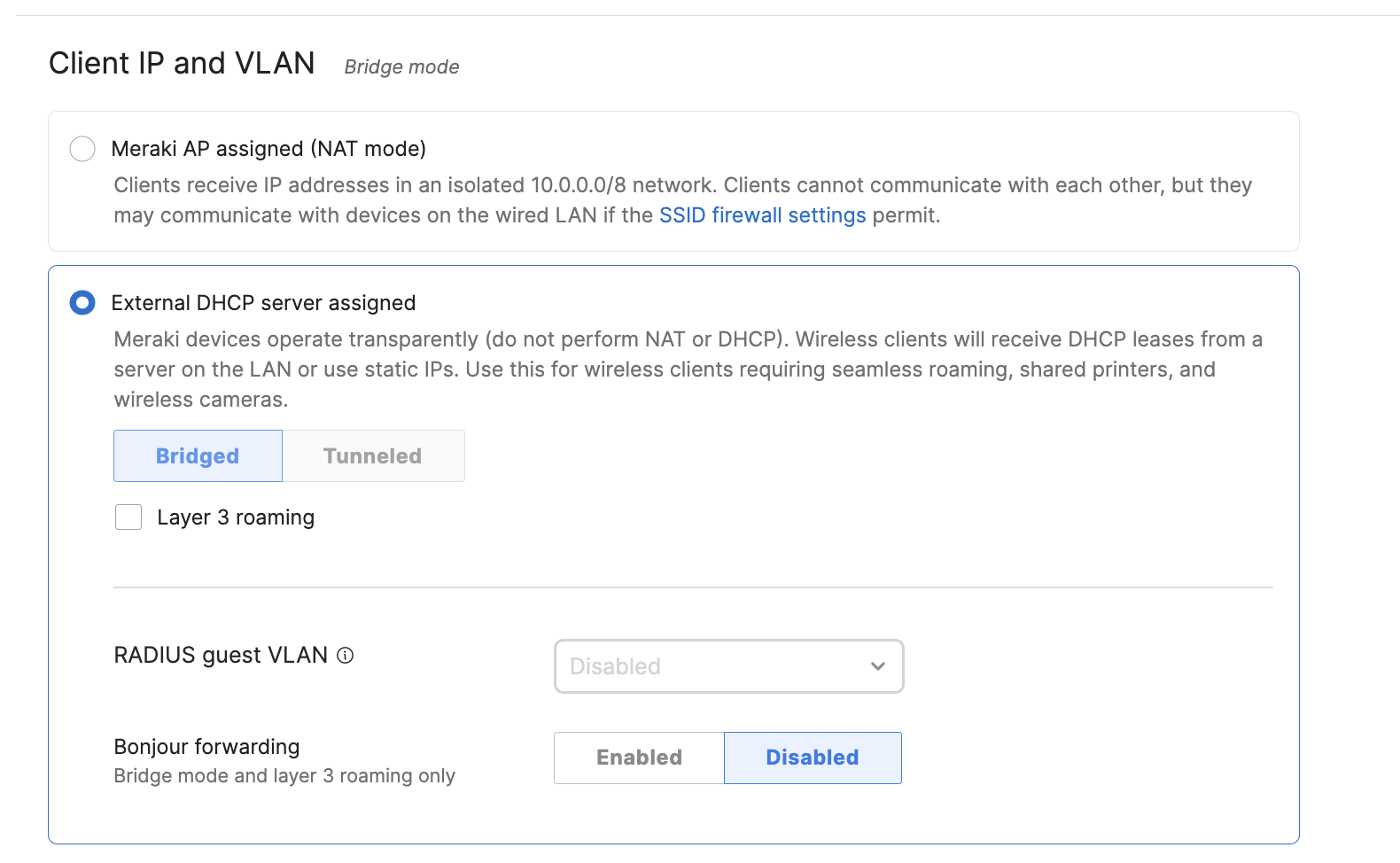Enable the Layer 3 roaming checkbox

pyautogui.click(x=128, y=517)
